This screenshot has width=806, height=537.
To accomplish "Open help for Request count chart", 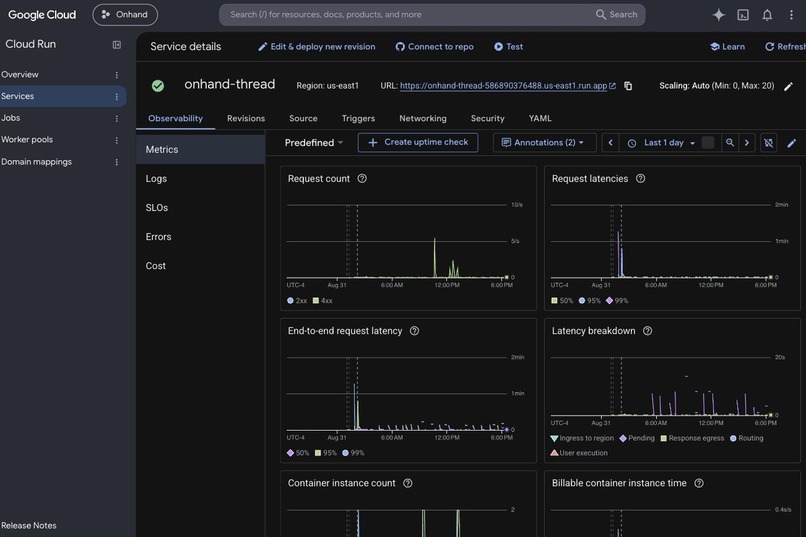I will (362, 179).
